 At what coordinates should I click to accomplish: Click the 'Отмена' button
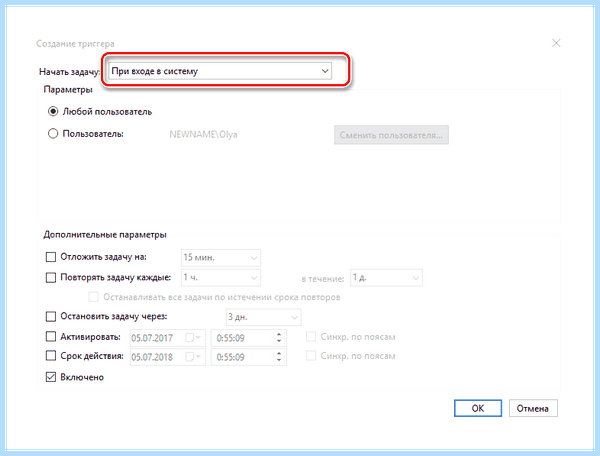tap(533, 408)
